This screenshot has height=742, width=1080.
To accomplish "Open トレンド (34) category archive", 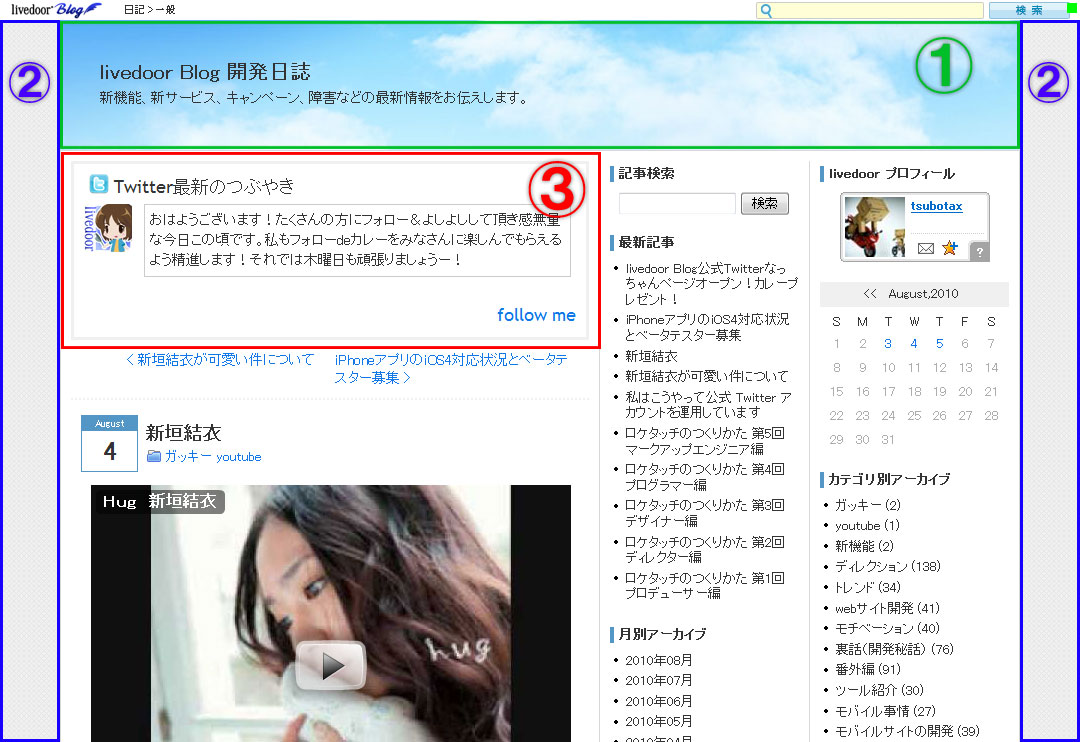I will click(x=867, y=587).
